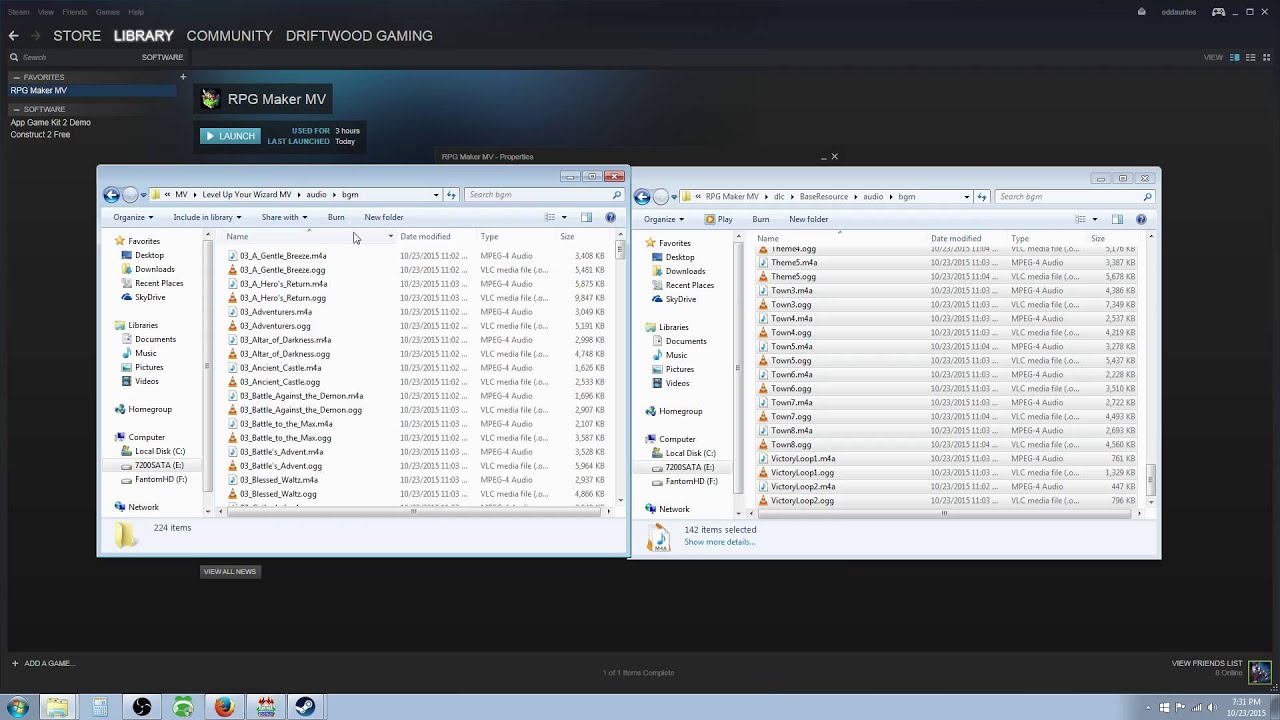Open Organize dropdown in left Explorer window
Viewport: 1280px width, 720px height.
coord(132,217)
